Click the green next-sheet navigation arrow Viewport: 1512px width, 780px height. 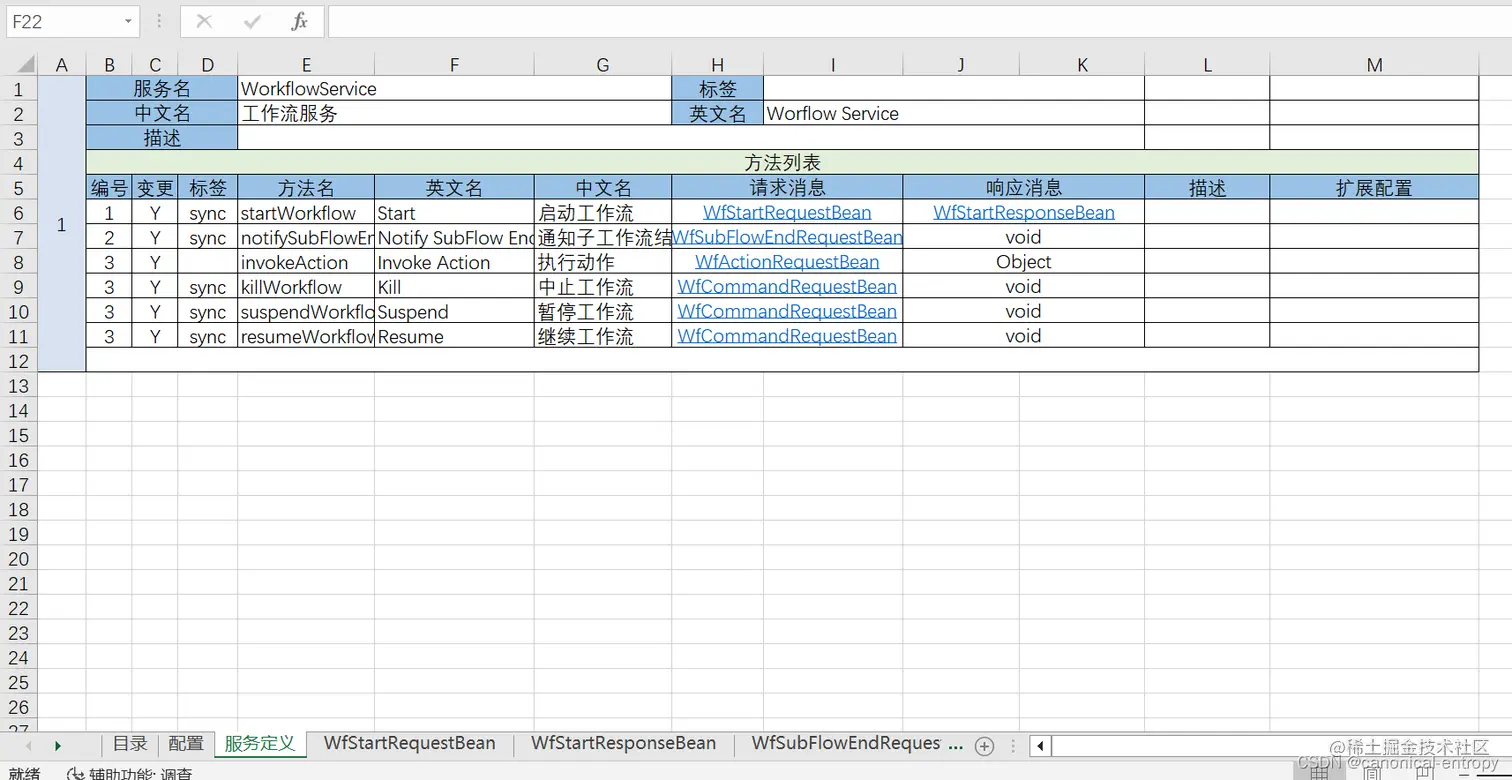(x=58, y=746)
